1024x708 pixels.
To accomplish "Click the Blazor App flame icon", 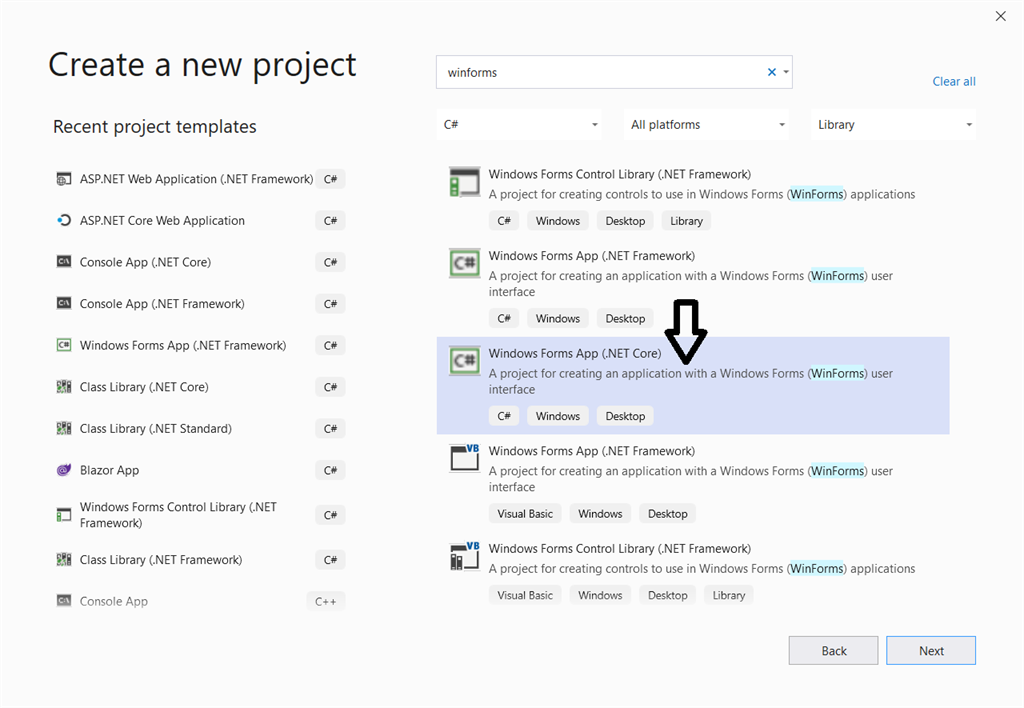I will click(64, 470).
